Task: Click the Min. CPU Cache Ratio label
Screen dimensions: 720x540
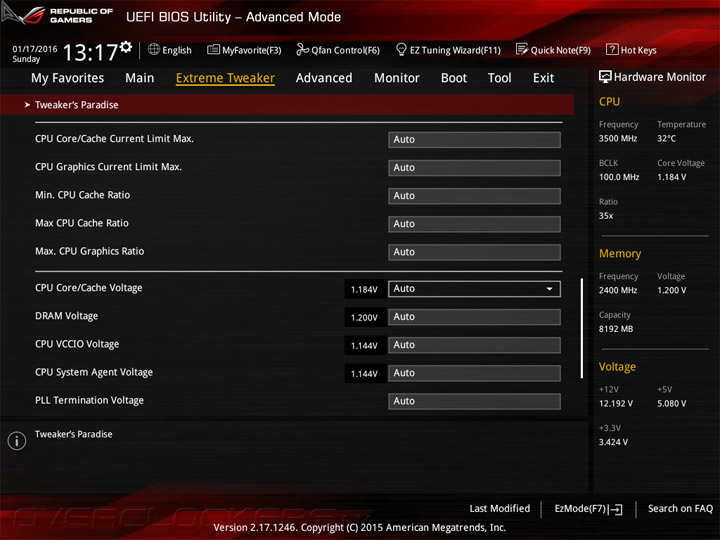Action: [x=83, y=195]
